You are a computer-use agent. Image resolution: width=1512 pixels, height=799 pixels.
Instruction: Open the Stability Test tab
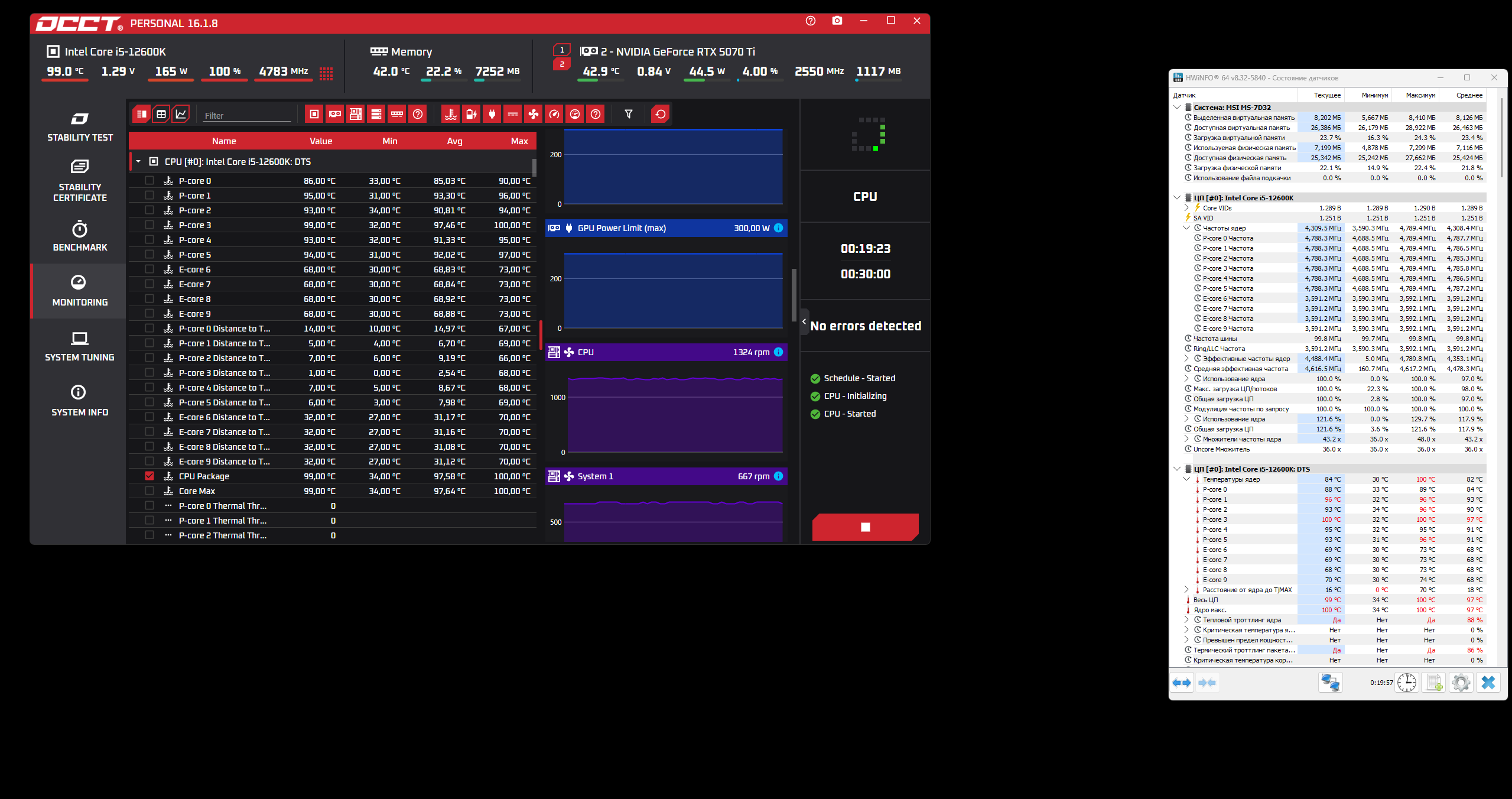80,126
